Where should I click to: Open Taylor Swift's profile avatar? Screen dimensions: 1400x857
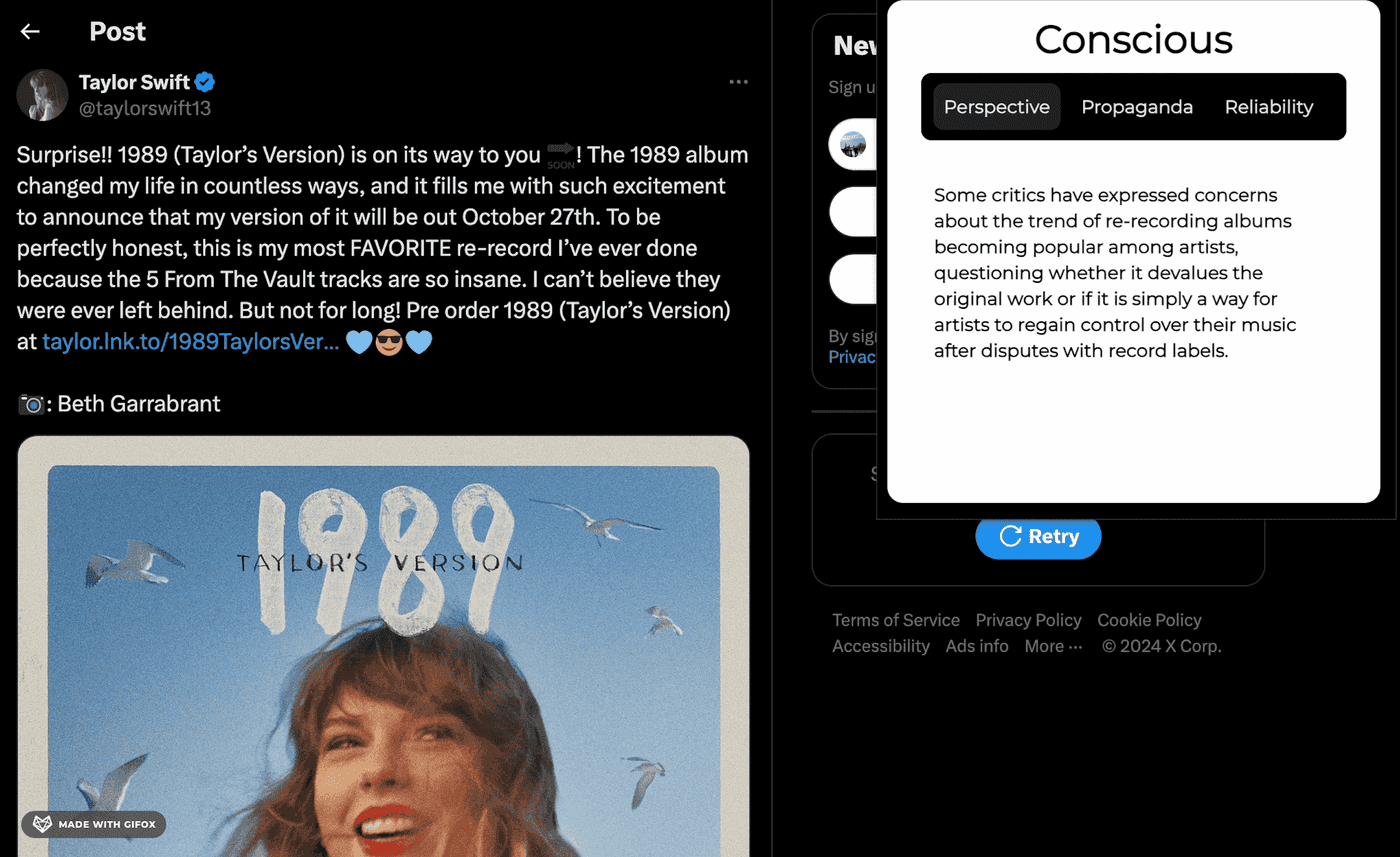pyautogui.click(x=43, y=95)
